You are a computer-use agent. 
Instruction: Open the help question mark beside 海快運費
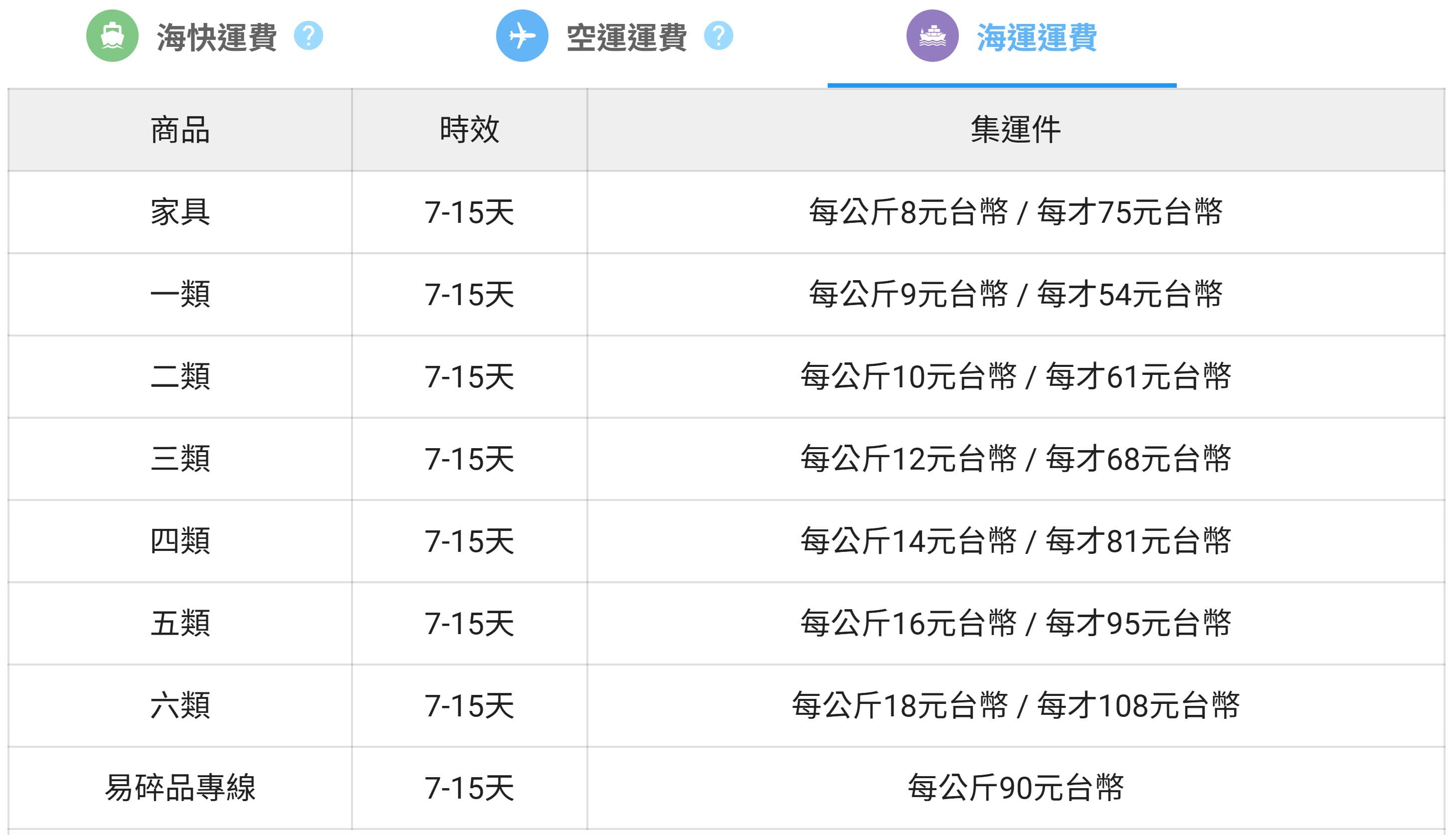click(x=309, y=35)
